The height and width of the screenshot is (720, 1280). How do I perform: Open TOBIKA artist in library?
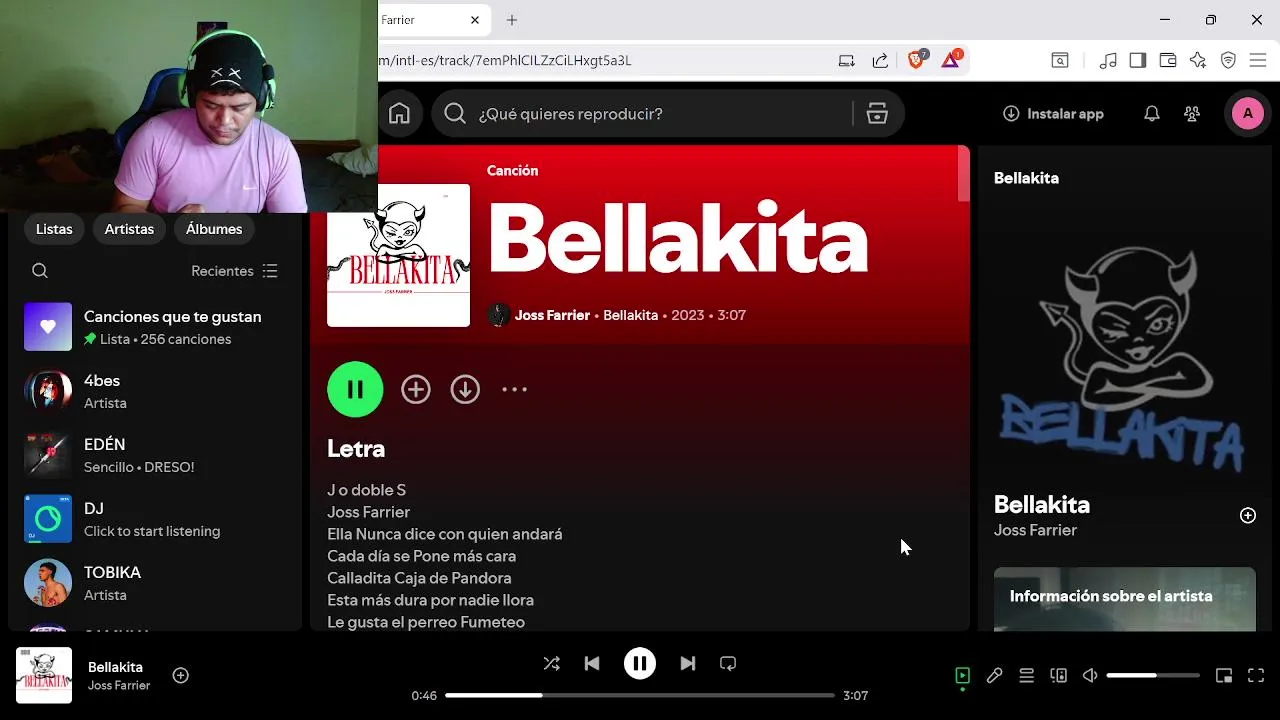click(155, 583)
